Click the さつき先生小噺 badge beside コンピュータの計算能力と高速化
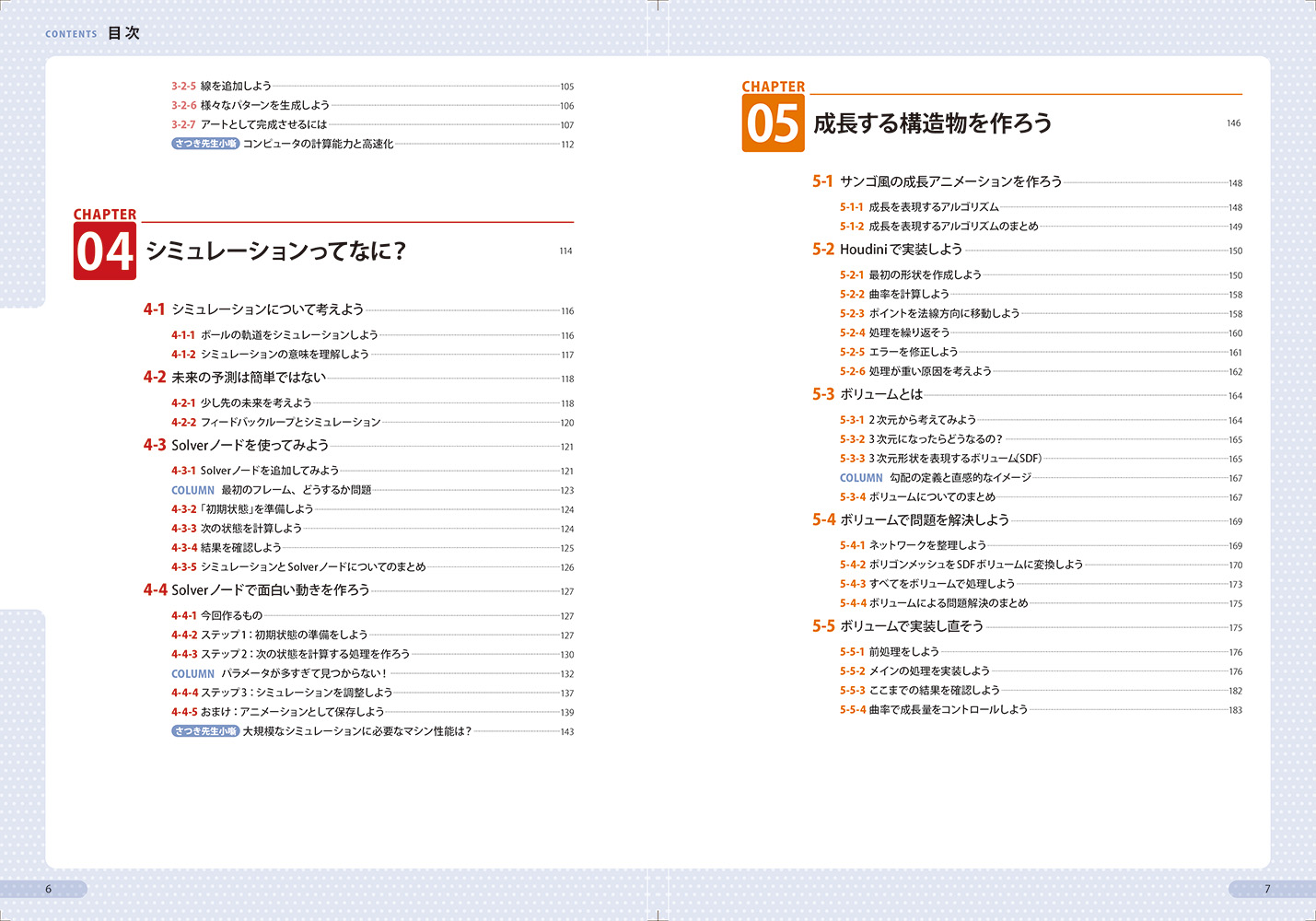The height and width of the screenshot is (921, 1316). click(x=205, y=144)
